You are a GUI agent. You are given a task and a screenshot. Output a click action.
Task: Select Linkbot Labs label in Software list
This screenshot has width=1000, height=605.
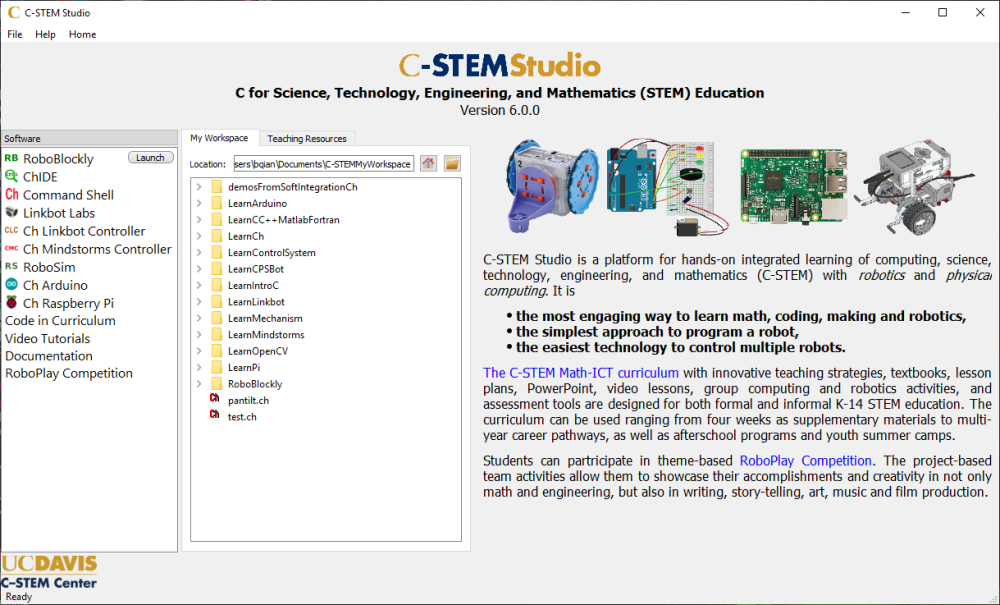click(x=59, y=213)
